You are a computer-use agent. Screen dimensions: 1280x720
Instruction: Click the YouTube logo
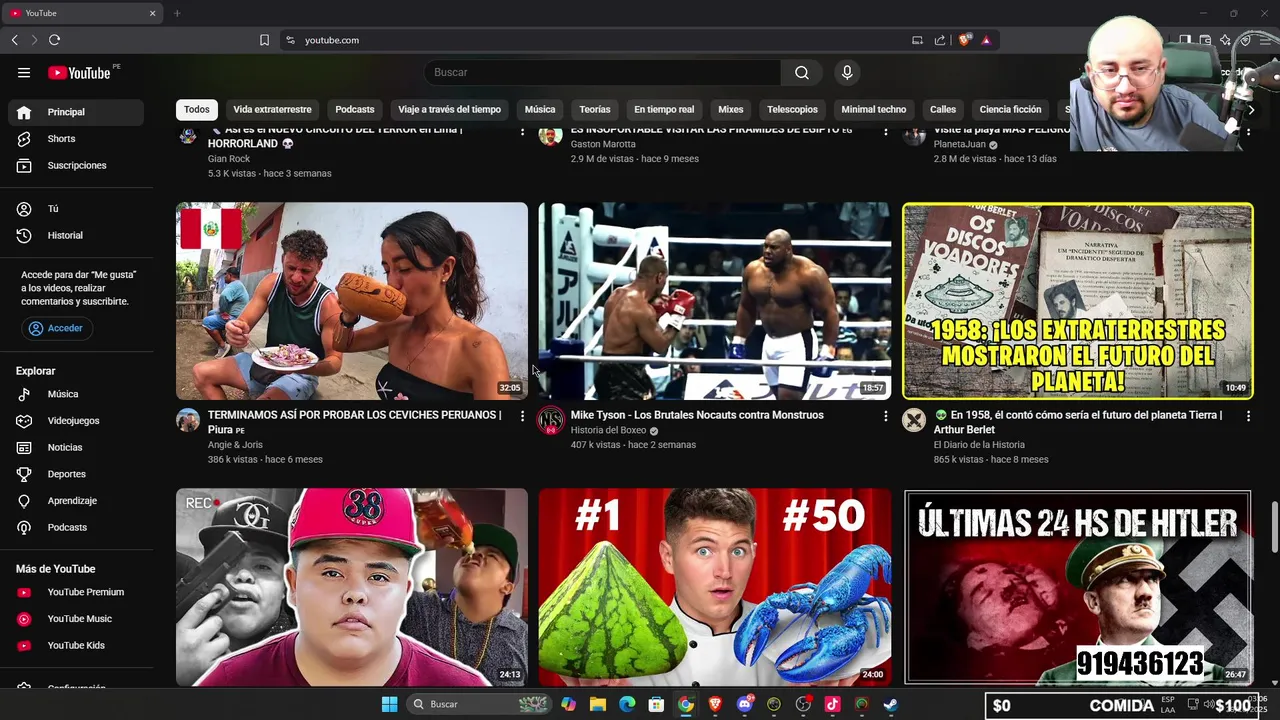coord(79,73)
